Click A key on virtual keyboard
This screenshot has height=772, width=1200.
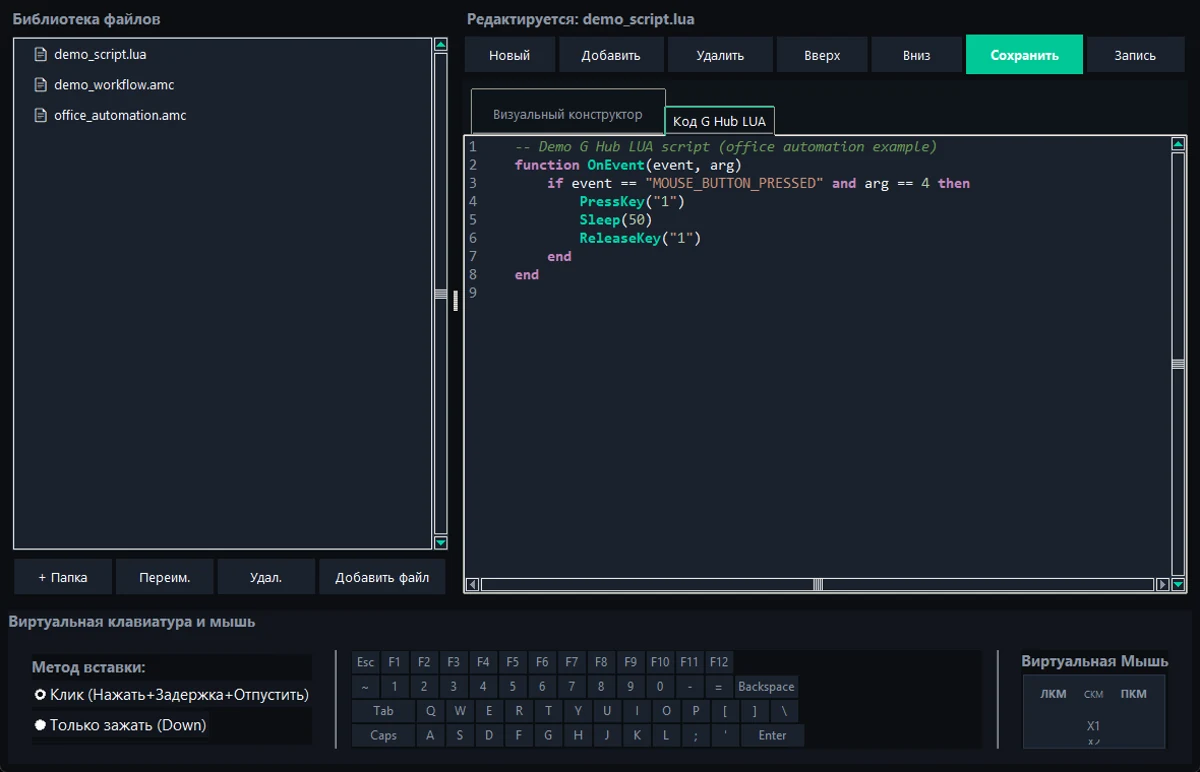[x=430, y=735]
